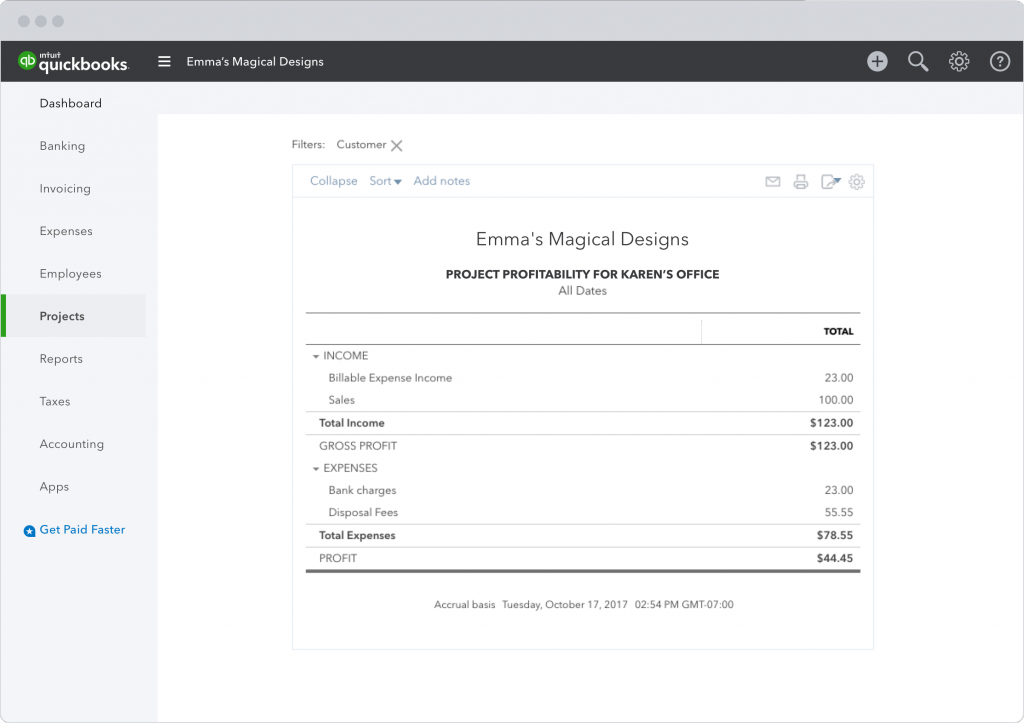Go to Dashboard in sidebar

[x=71, y=103]
